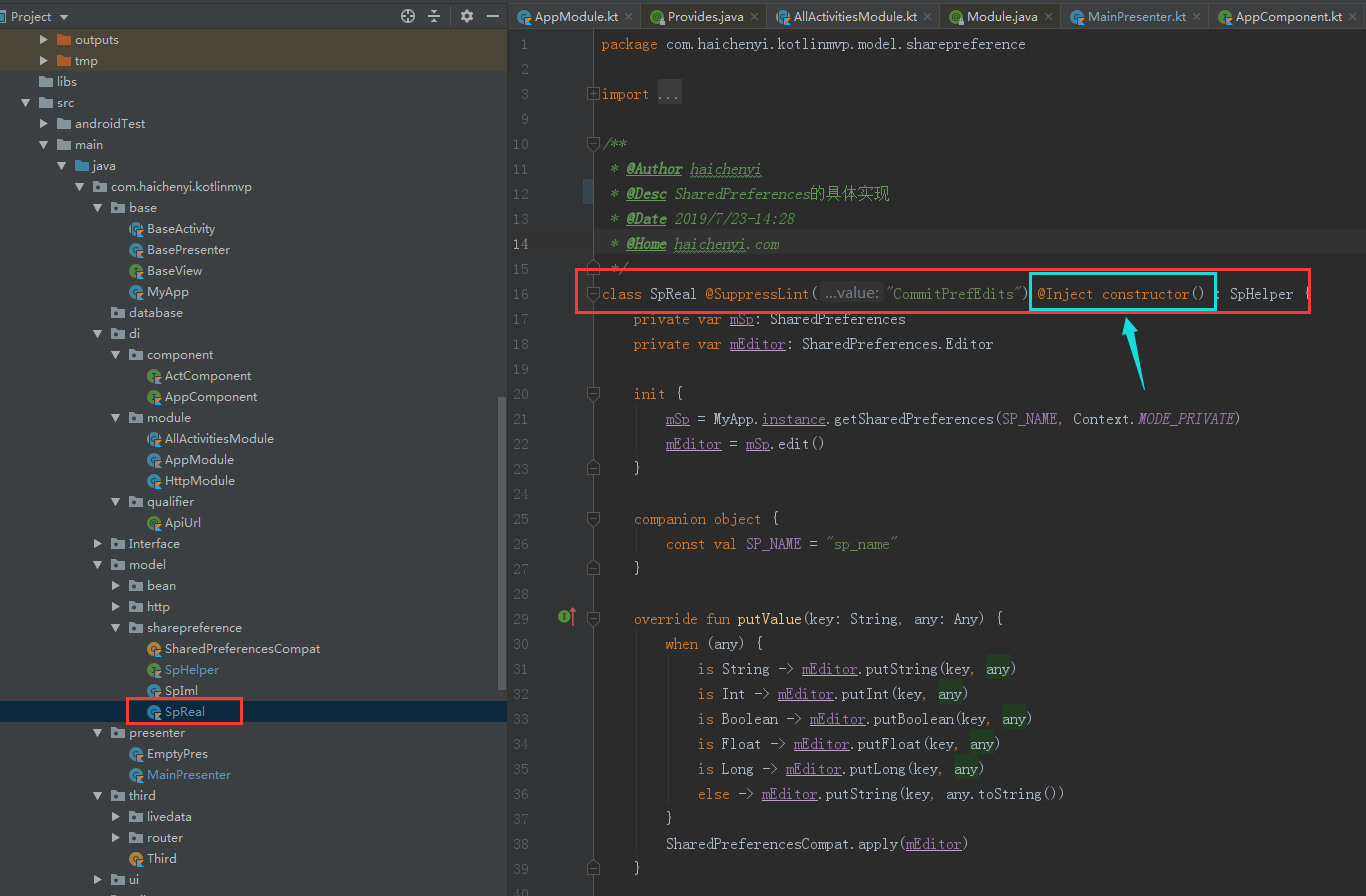The image size is (1366, 896).
Task: Select AppComponent in the project tree
Action: [x=202, y=397]
